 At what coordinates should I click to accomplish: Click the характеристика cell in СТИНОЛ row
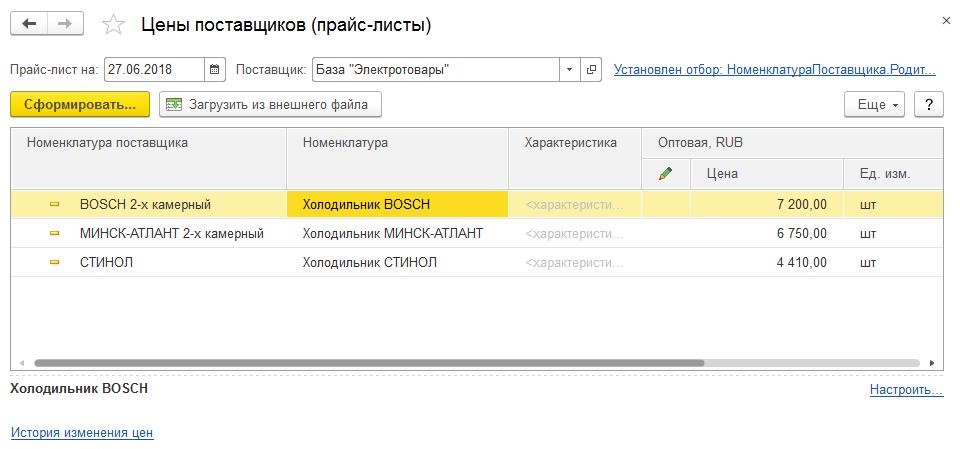click(575, 262)
